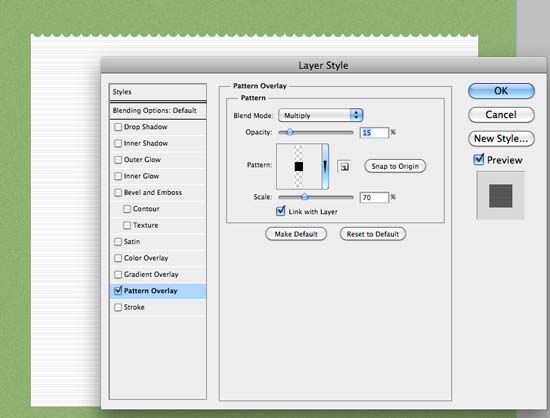Click the New Style button
550x418 pixels.
(501, 139)
